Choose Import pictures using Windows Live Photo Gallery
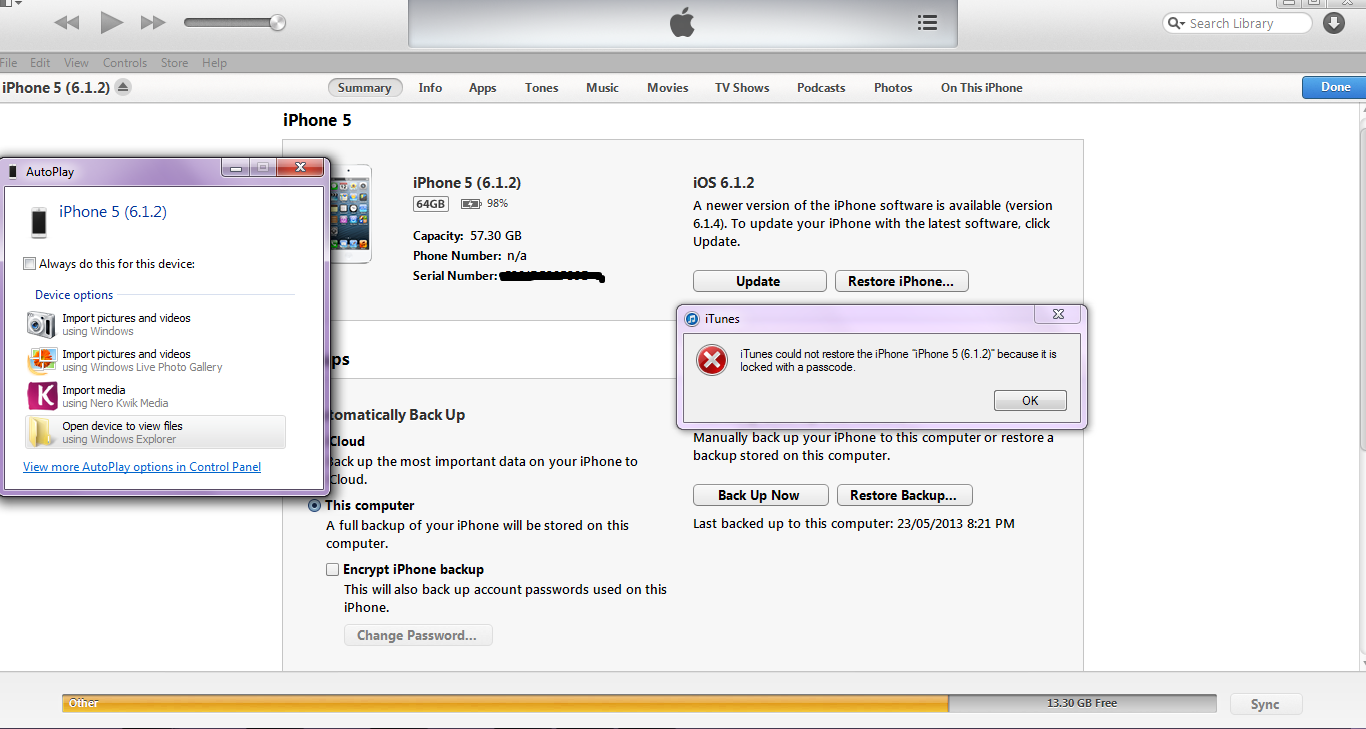Viewport: 1366px width, 729px height. (x=155, y=360)
